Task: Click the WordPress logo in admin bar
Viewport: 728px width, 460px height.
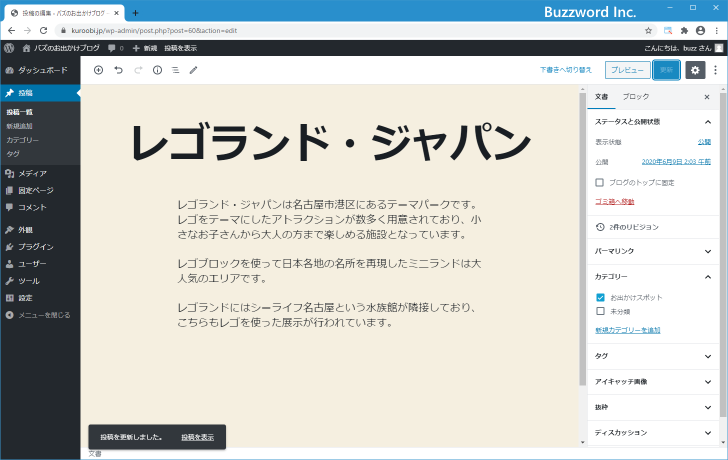Action: (x=9, y=48)
